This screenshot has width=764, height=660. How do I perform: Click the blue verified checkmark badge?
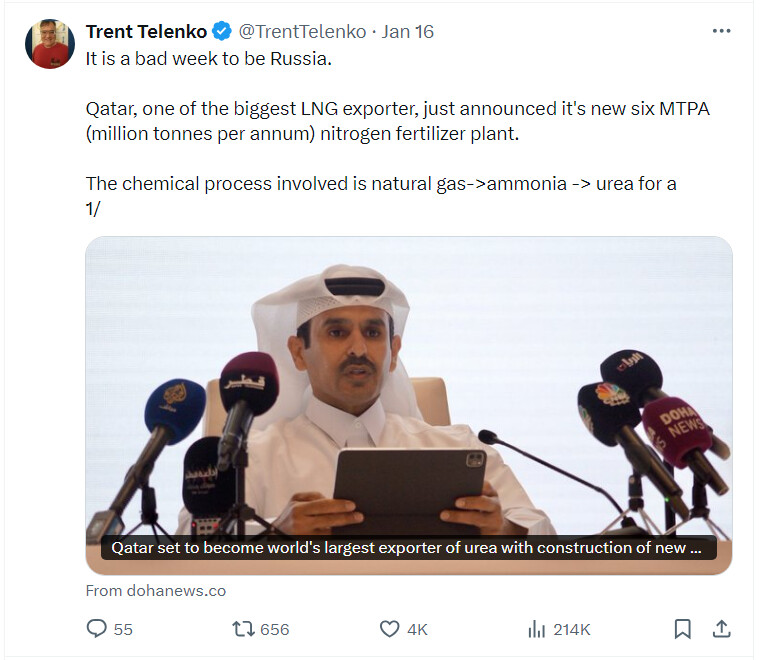tap(222, 31)
